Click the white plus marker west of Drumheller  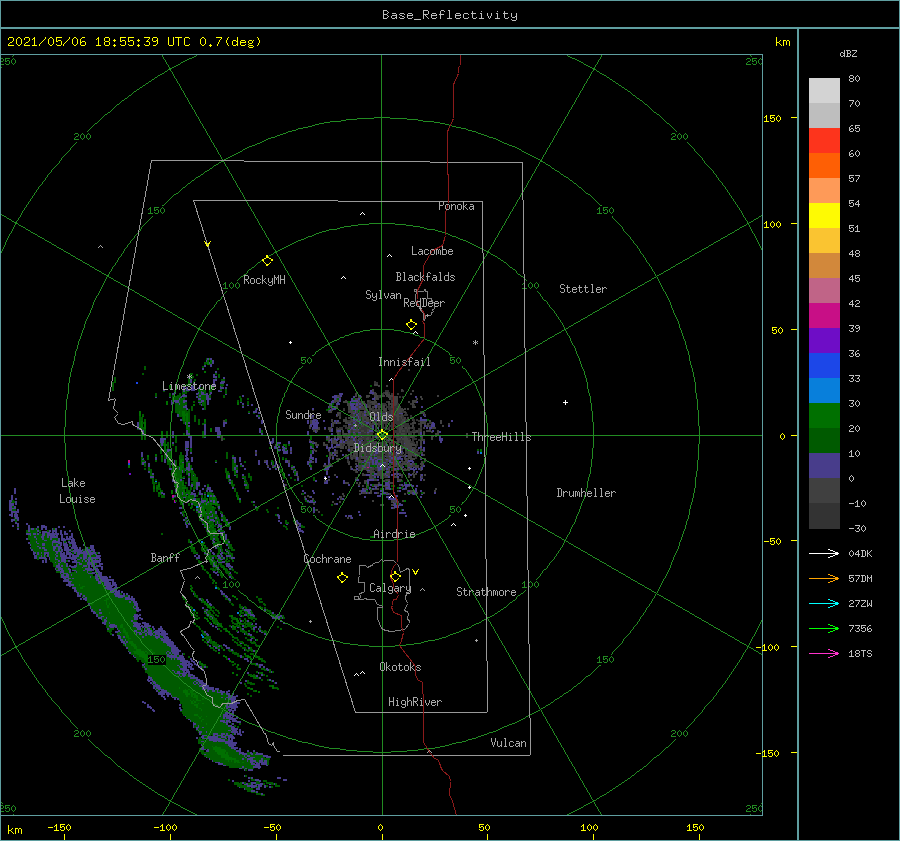click(565, 402)
